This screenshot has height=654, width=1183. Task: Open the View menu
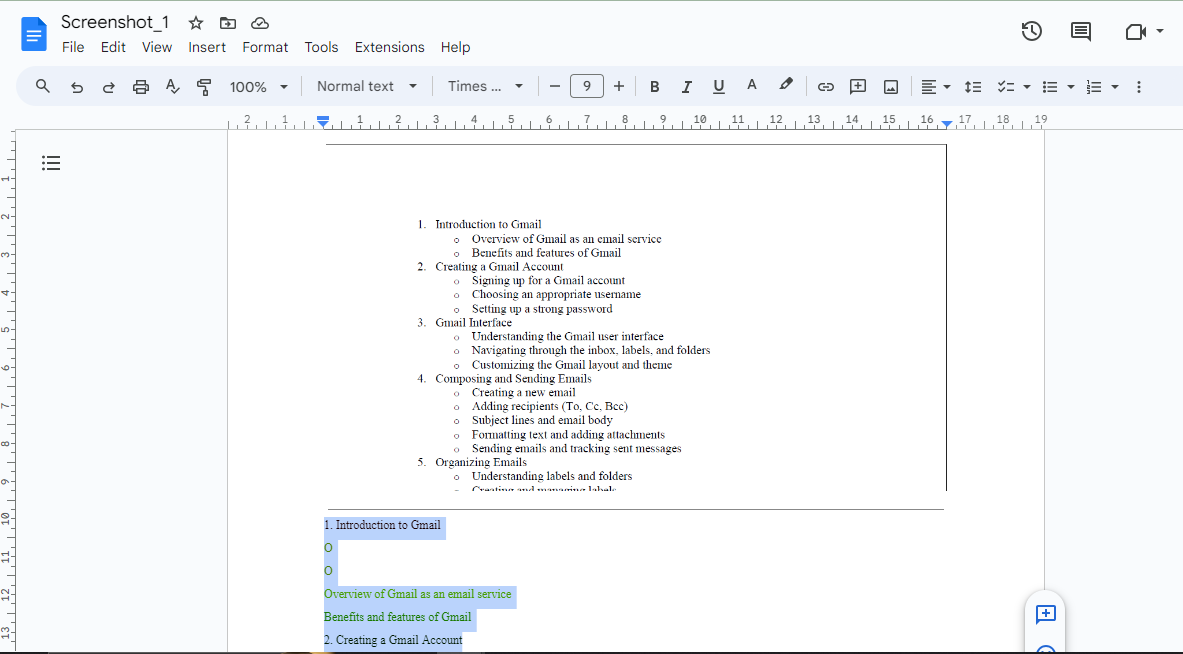pos(157,47)
